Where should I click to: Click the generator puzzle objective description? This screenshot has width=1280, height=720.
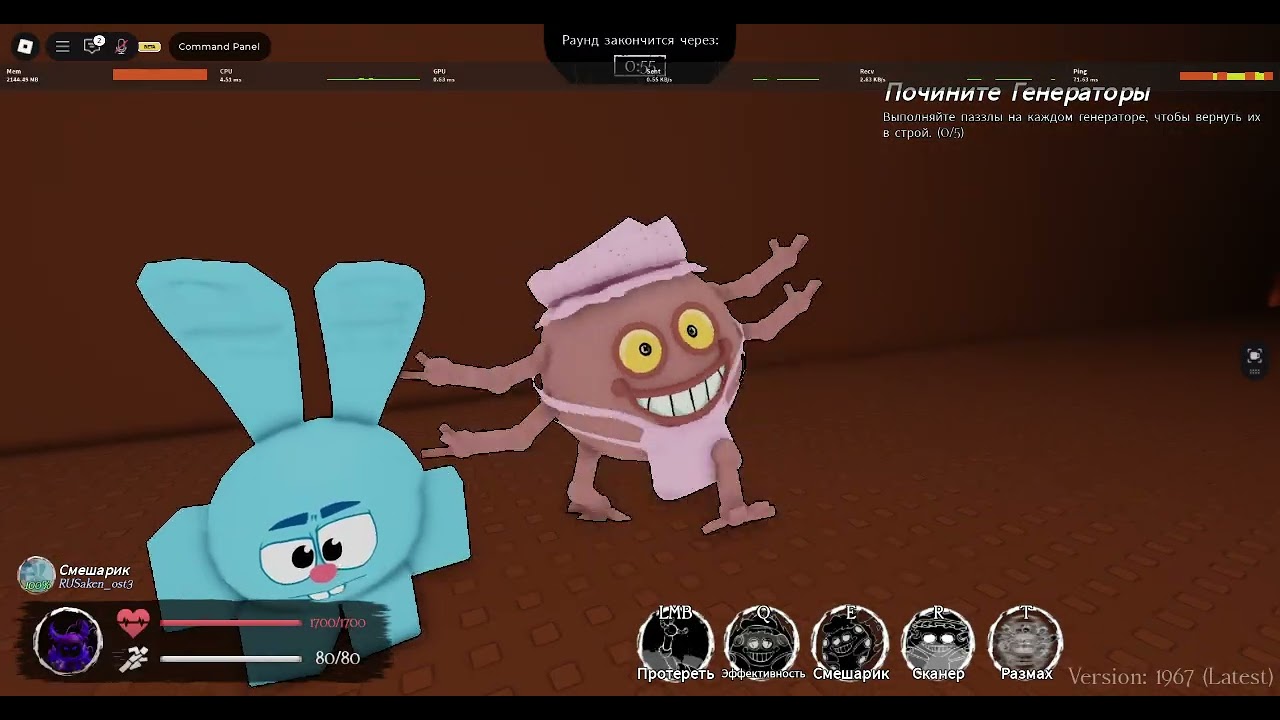tap(1071, 125)
